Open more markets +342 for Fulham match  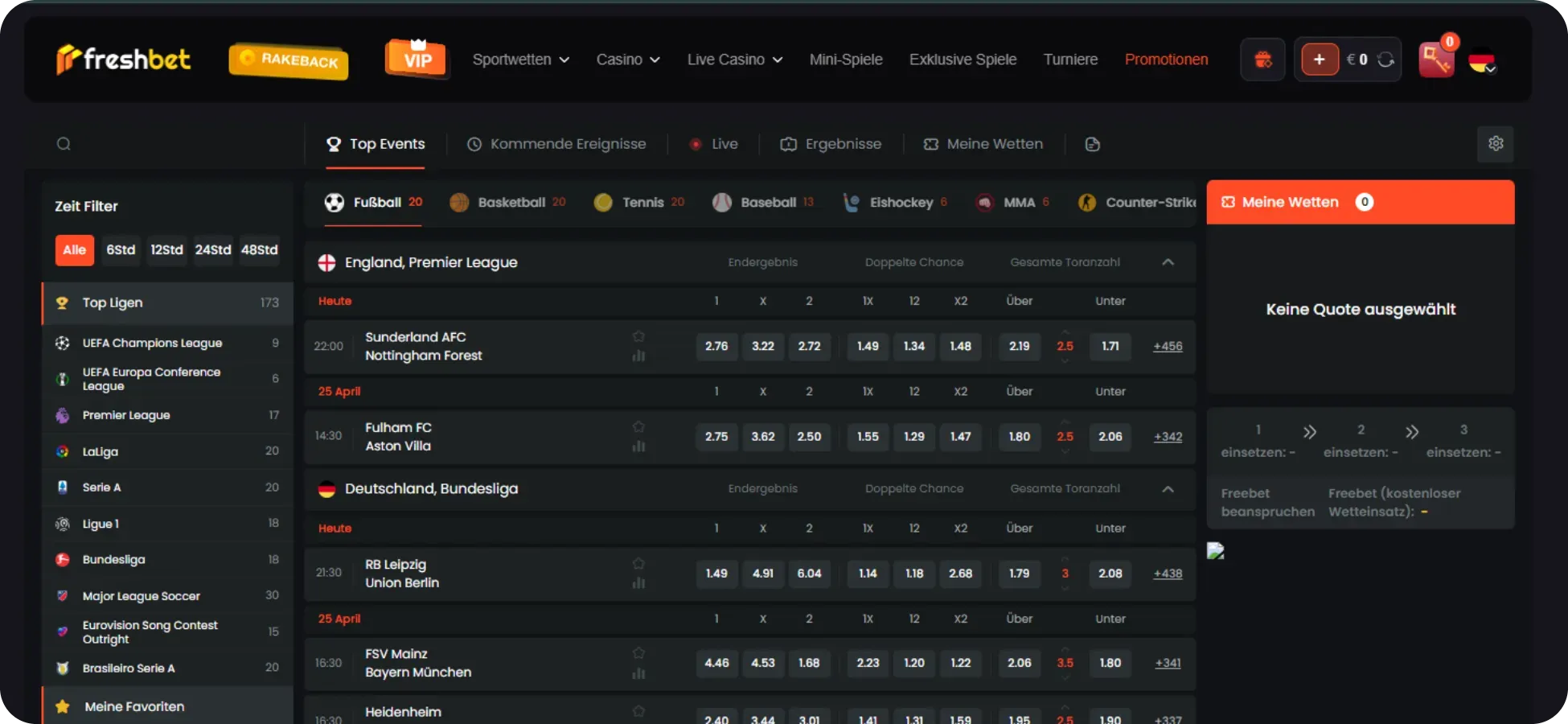click(1168, 437)
